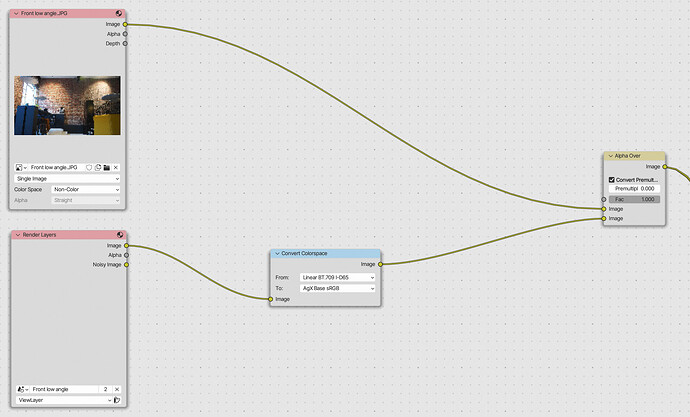
Task: Collapse the Alpha Over node
Action: tap(611, 156)
